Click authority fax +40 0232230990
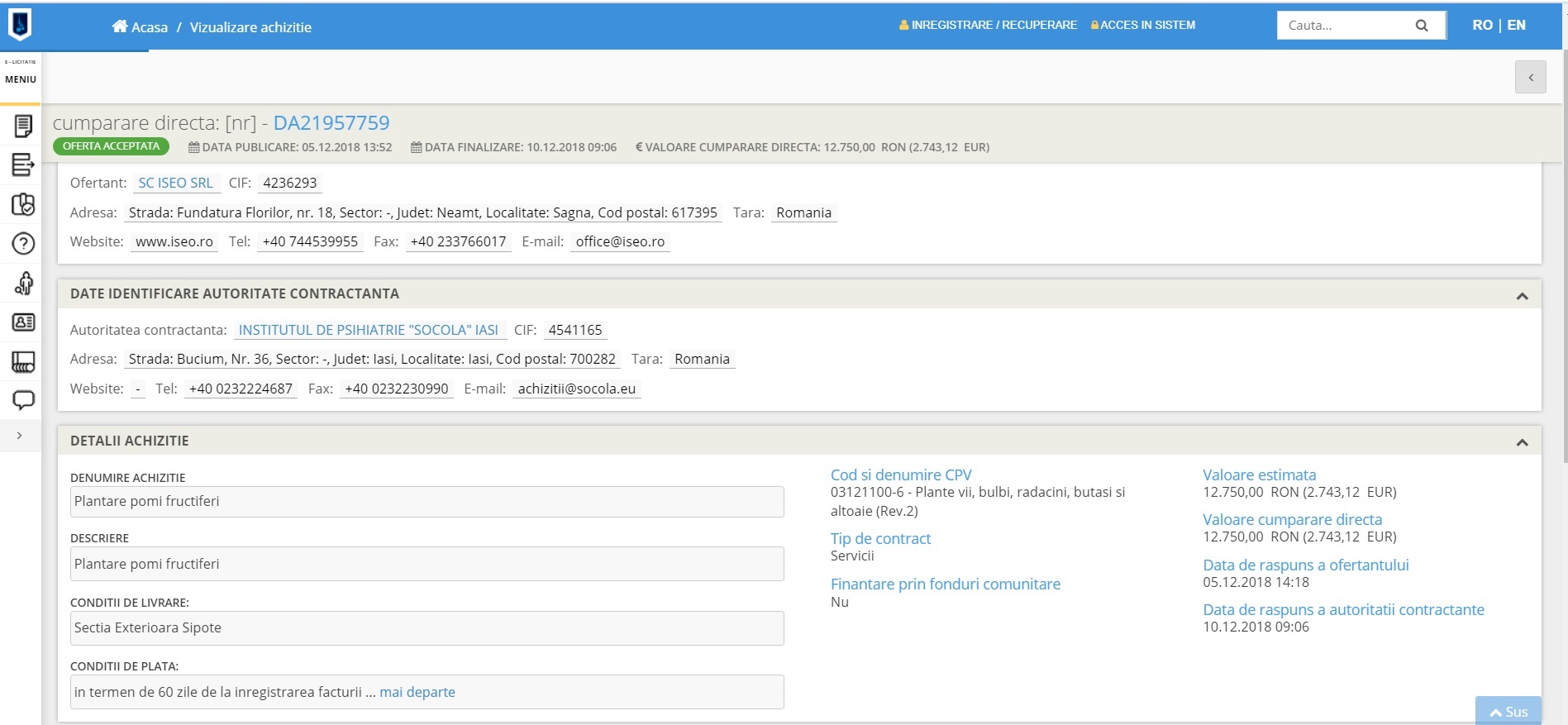Screen dimensions: 1568x725 coord(397,389)
